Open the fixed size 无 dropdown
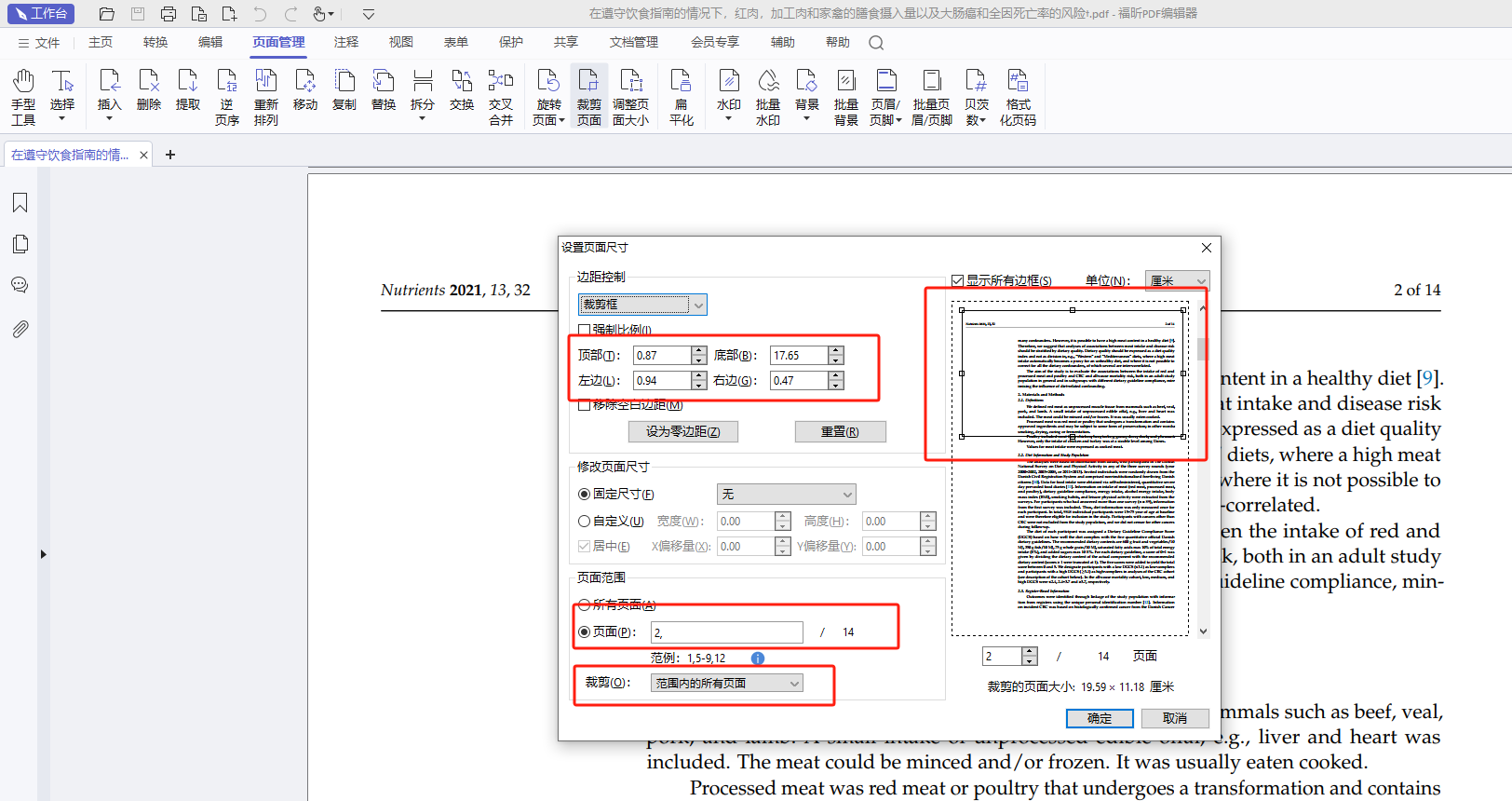Image resolution: width=1512 pixels, height=801 pixels. click(786, 495)
